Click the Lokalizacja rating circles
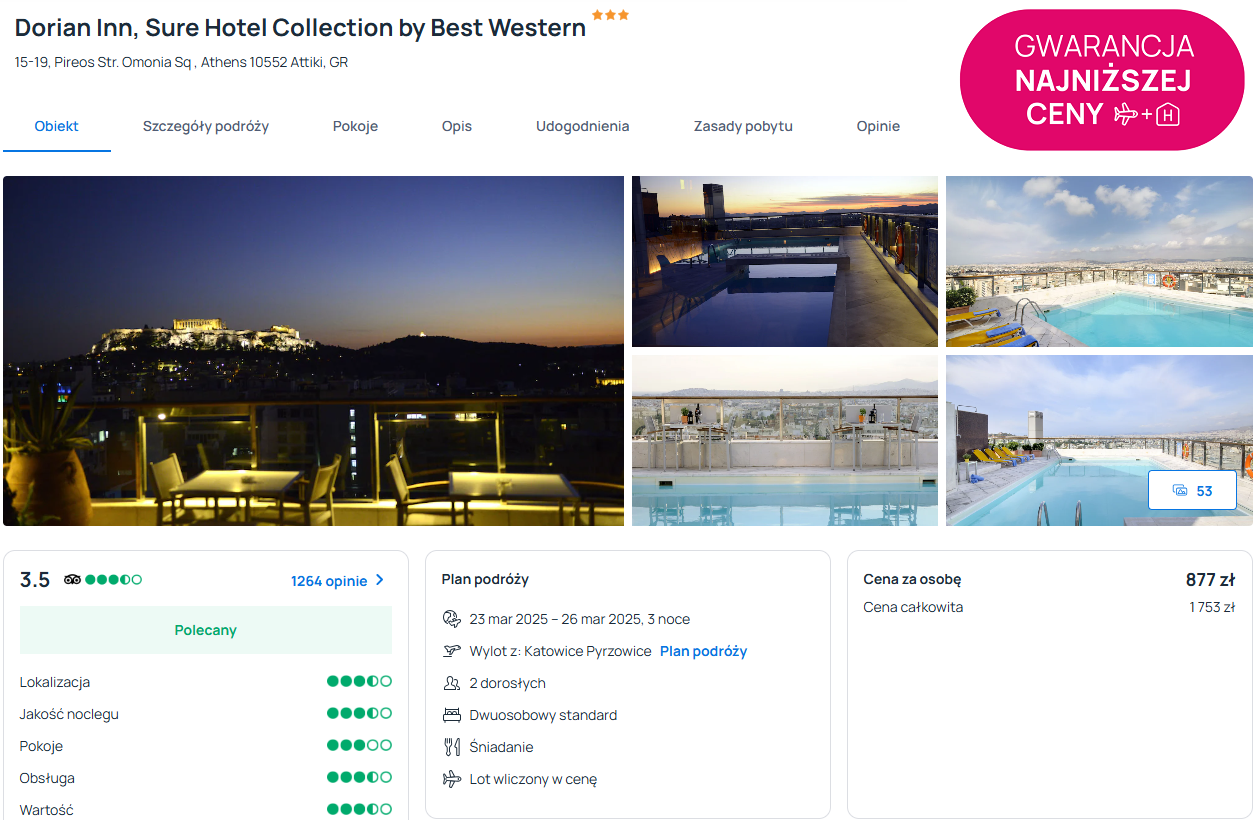 tap(359, 682)
